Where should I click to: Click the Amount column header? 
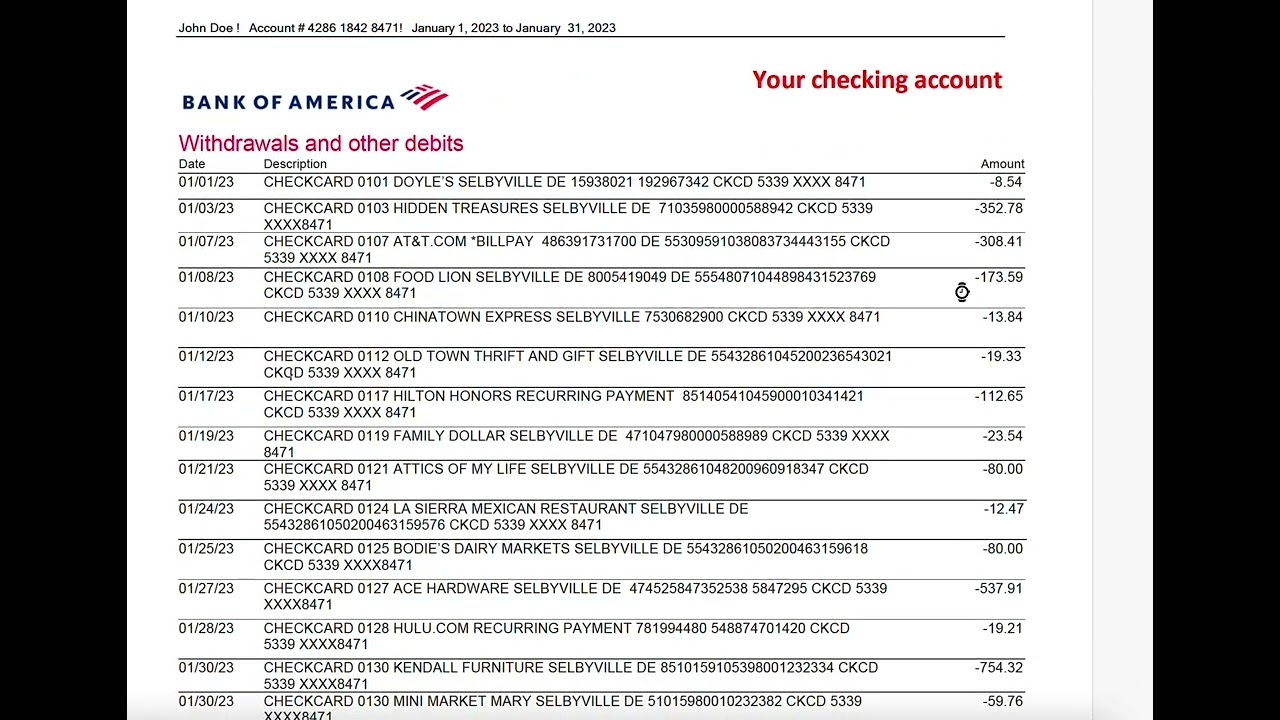[1002, 164]
